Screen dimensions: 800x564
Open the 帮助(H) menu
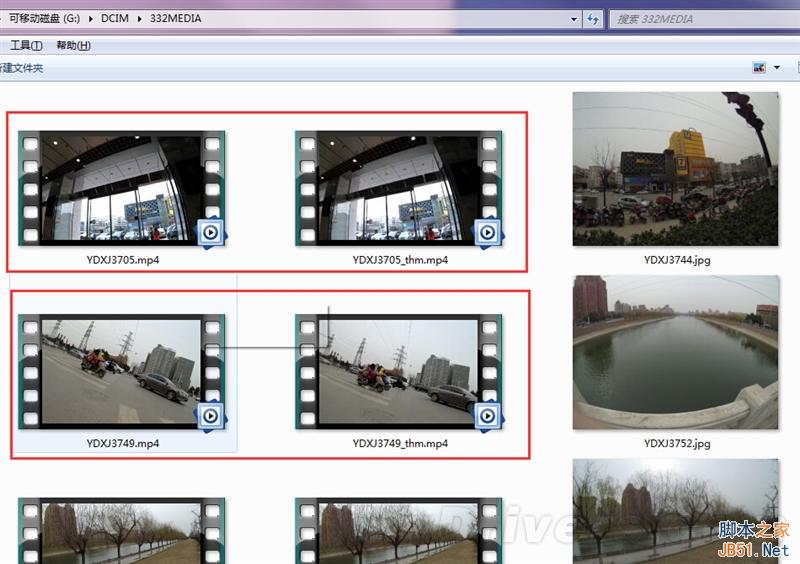(x=73, y=45)
